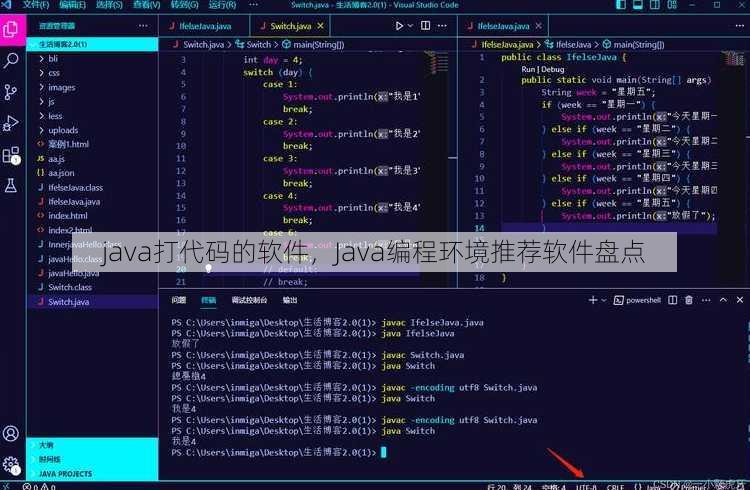Select Switch.java in the explorer tree
The height and width of the screenshot is (490, 750).
(x=92, y=302)
